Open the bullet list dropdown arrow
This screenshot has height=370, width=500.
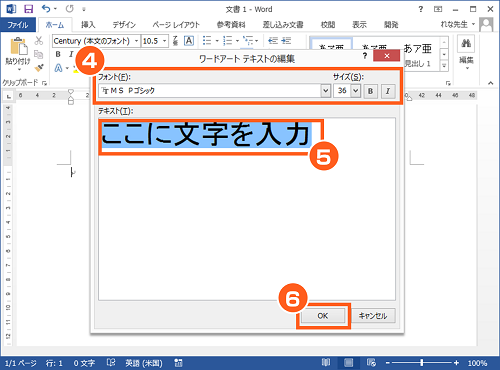click(217, 41)
